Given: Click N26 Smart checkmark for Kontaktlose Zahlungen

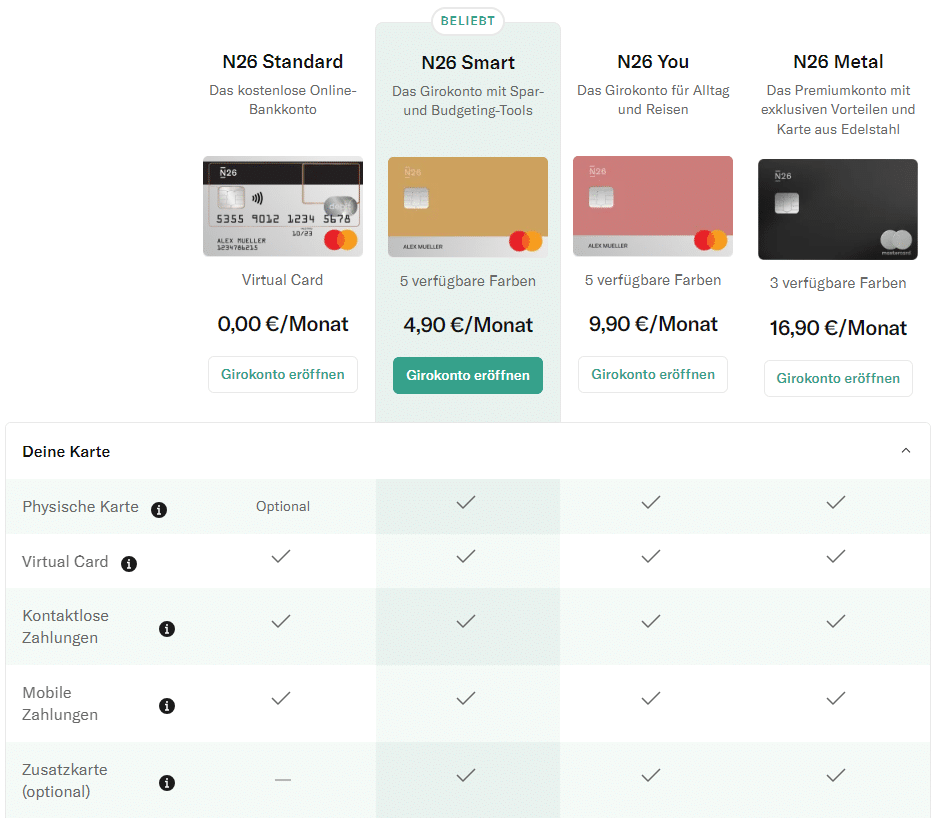Looking at the screenshot, I should point(466,621).
